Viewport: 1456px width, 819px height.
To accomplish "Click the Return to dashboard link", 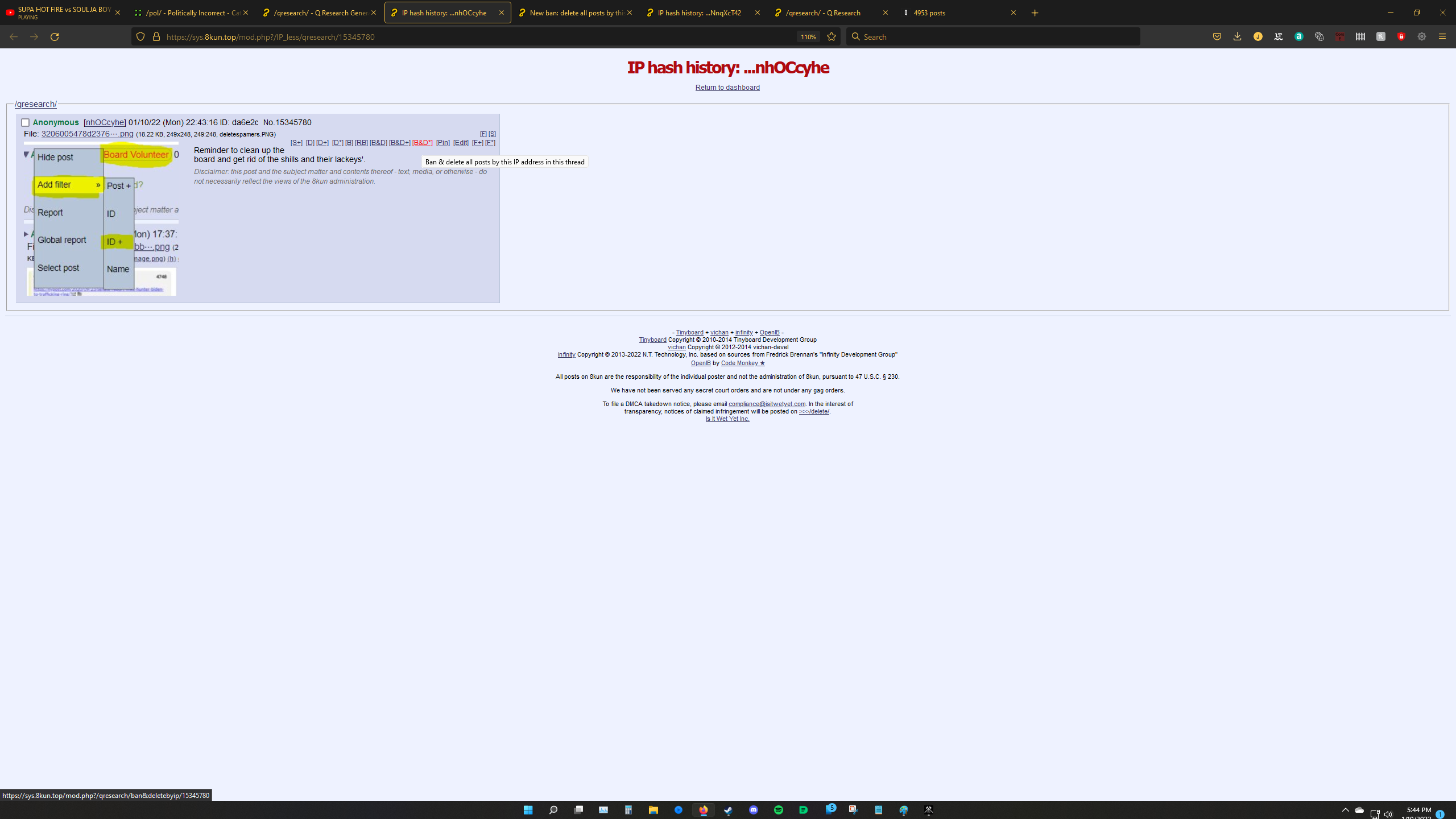I will coord(727,88).
